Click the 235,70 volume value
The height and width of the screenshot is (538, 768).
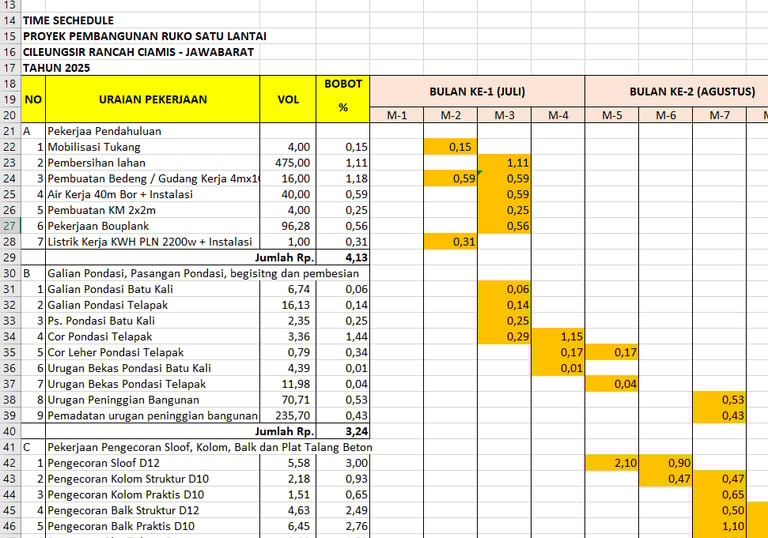(288, 416)
